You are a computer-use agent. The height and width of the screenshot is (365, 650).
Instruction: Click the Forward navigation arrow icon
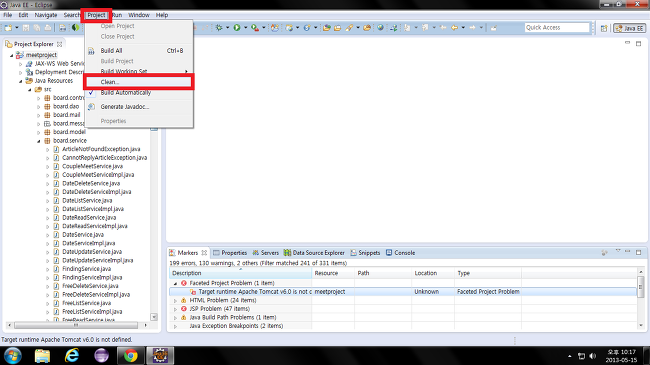473,28
